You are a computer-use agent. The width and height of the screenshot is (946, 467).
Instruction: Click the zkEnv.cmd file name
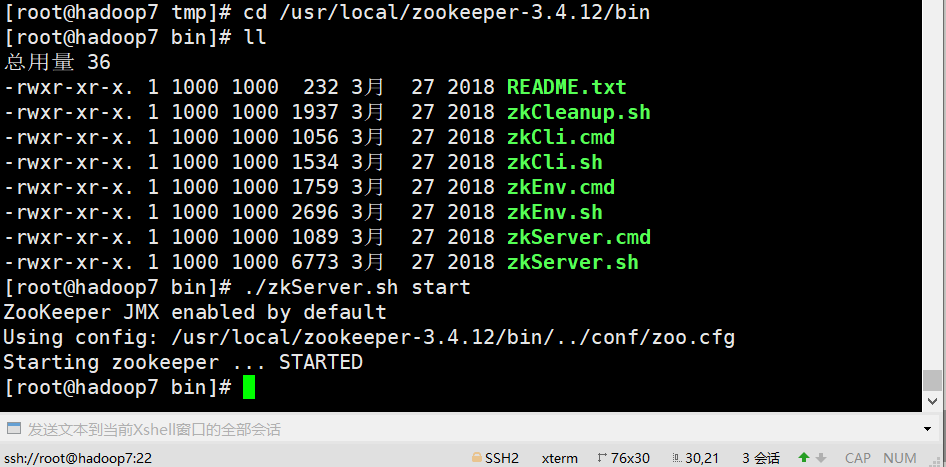pos(560,188)
